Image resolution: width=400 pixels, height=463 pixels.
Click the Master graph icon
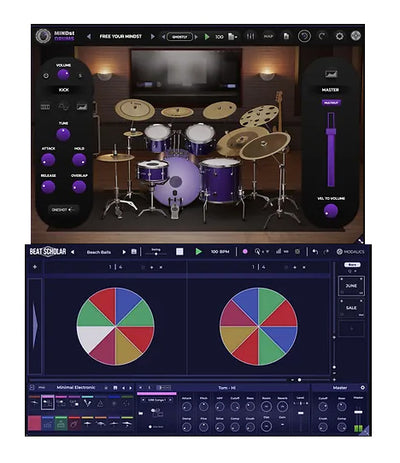tap(331, 74)
